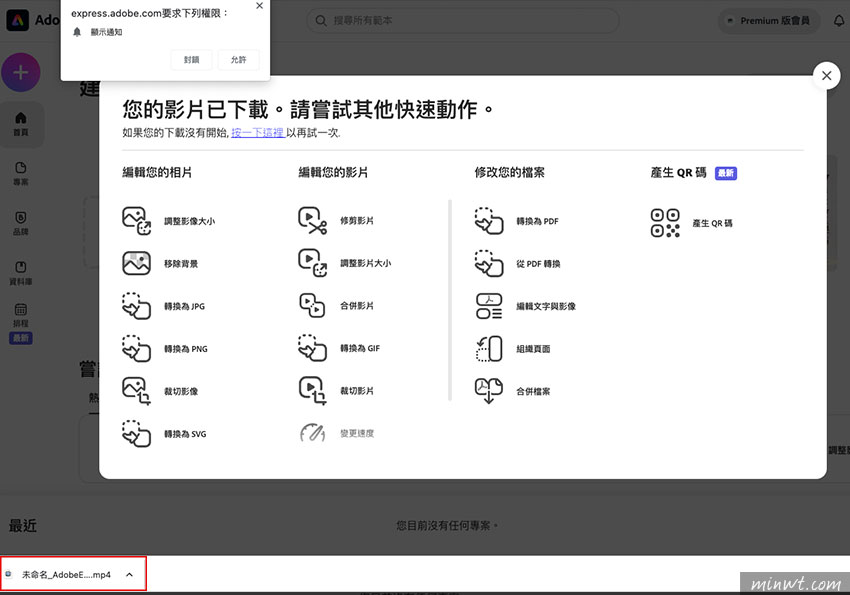
Task: Select the remove background (移除背景) icon
Action: (137, 263)
